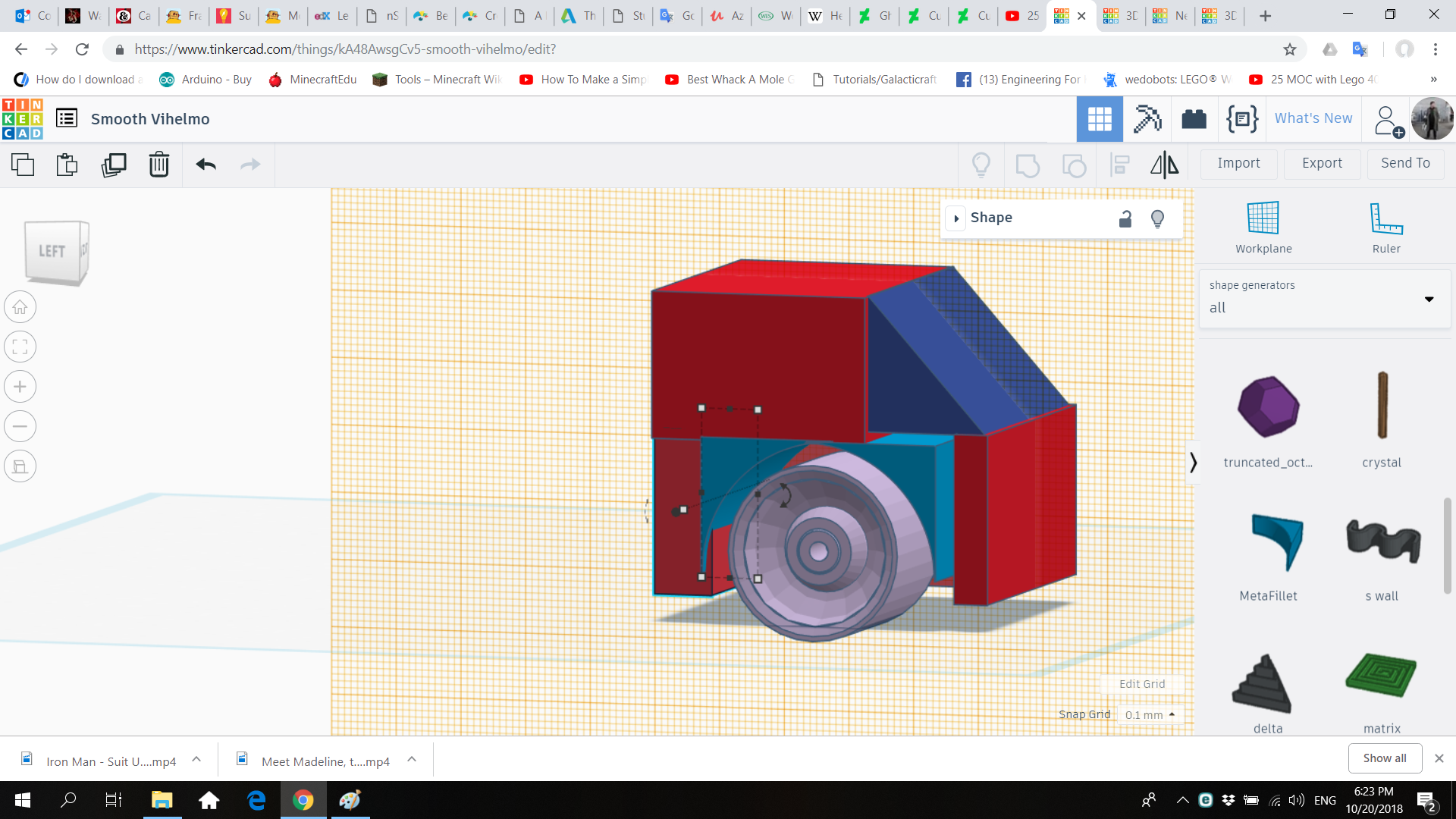This screenshot has width=1456, height=819.
Task: Delete the shape using trash icon
Action: [x=159, y=165]
